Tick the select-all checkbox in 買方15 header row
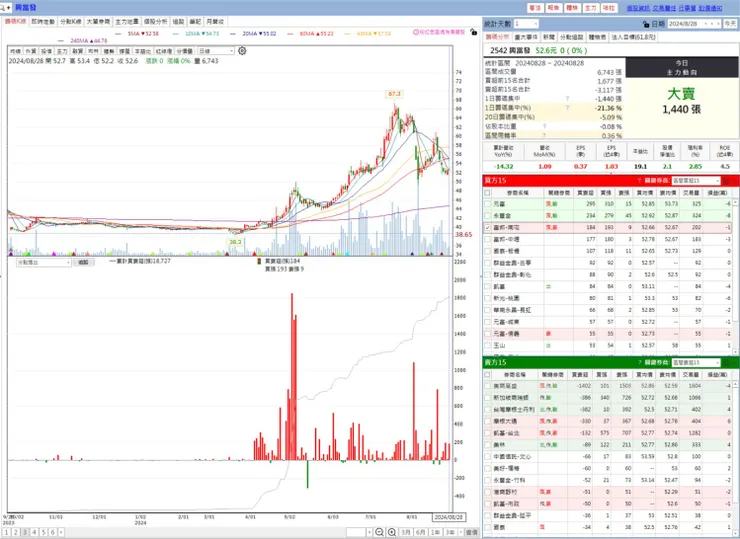This screenshot has height=539, width=740. click(x=488, y=193)
